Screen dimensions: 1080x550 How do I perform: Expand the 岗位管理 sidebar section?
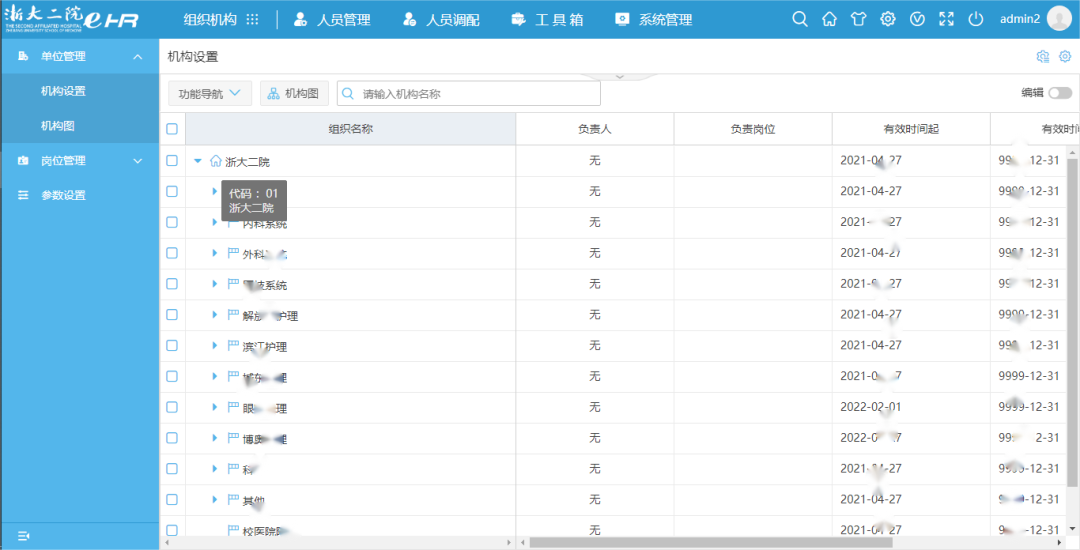tap(137, 161)
